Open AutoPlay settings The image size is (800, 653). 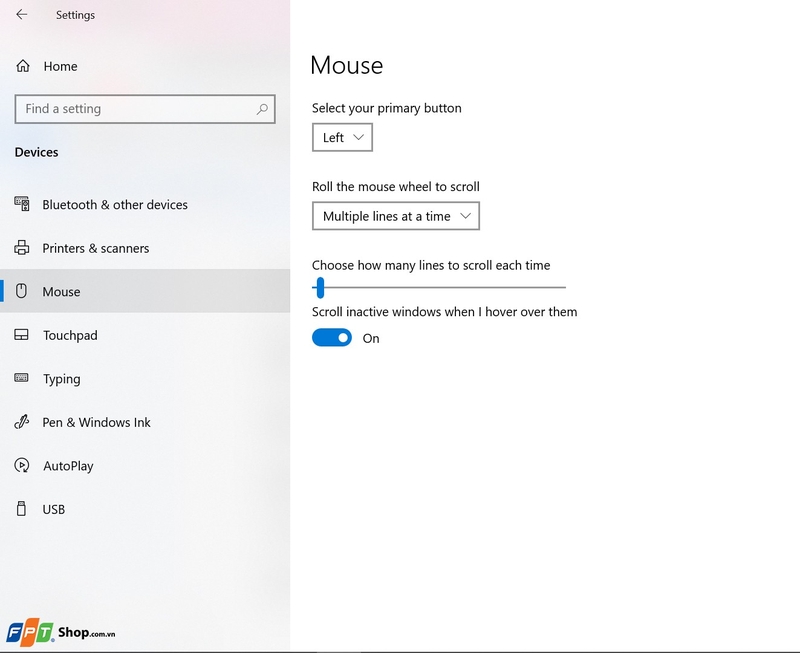[145, 465]
